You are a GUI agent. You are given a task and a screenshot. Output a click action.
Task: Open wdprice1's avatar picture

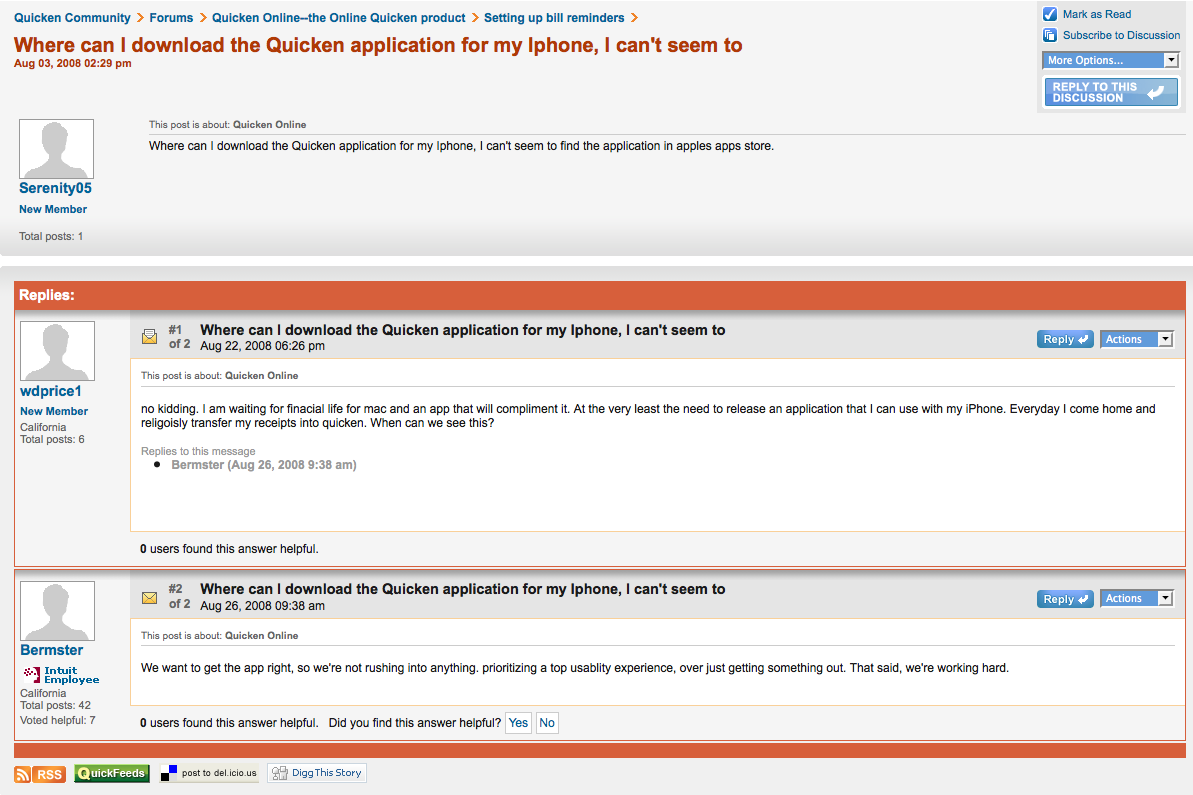[57, 351]
